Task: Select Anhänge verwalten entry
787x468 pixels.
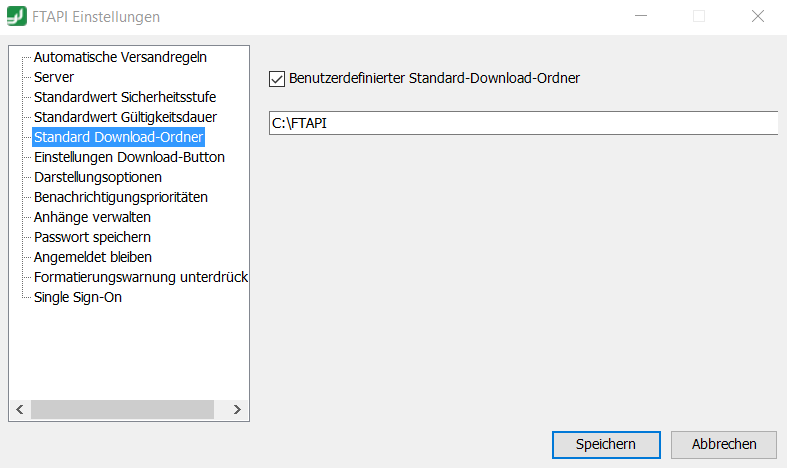Action: pyautogui.click(x=92, y=217)
